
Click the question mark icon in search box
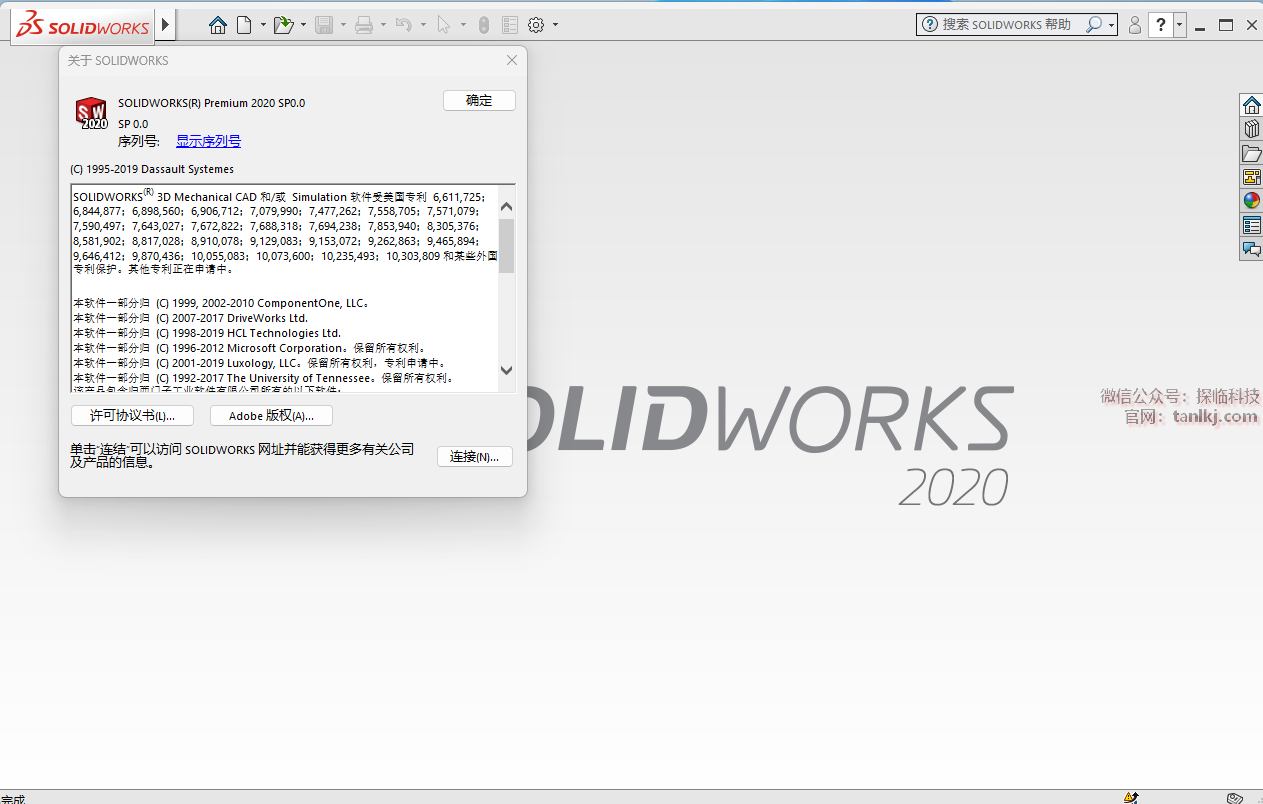click(x=930, y=24)
